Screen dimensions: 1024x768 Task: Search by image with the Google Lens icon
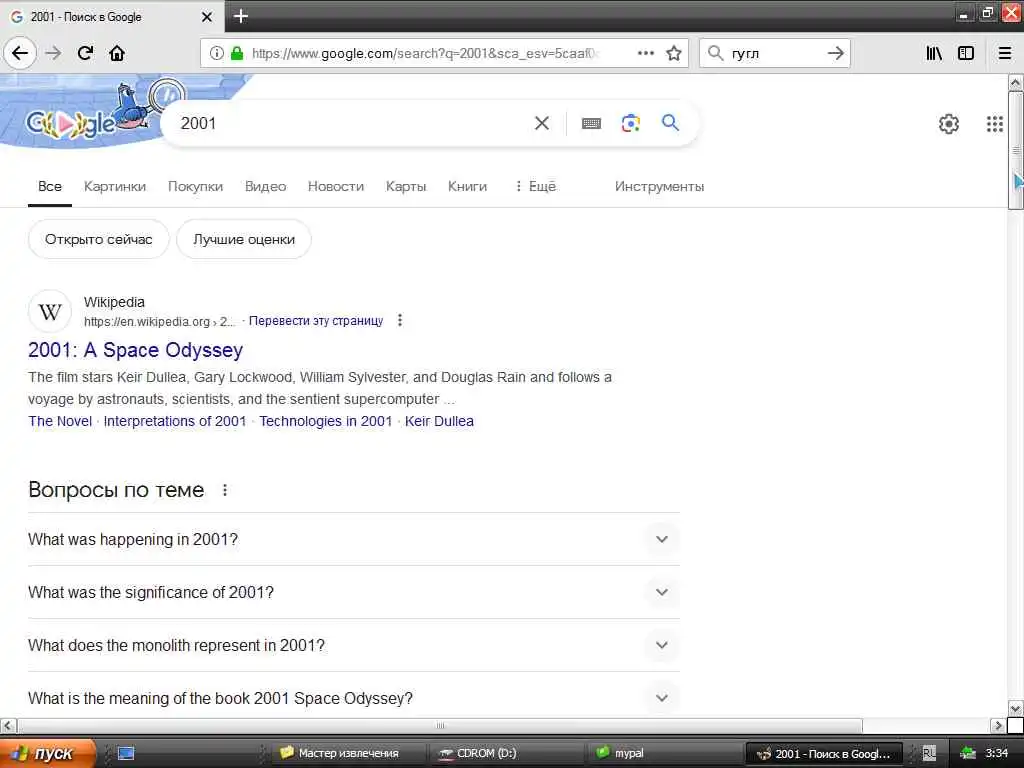[x=631, y=123]
